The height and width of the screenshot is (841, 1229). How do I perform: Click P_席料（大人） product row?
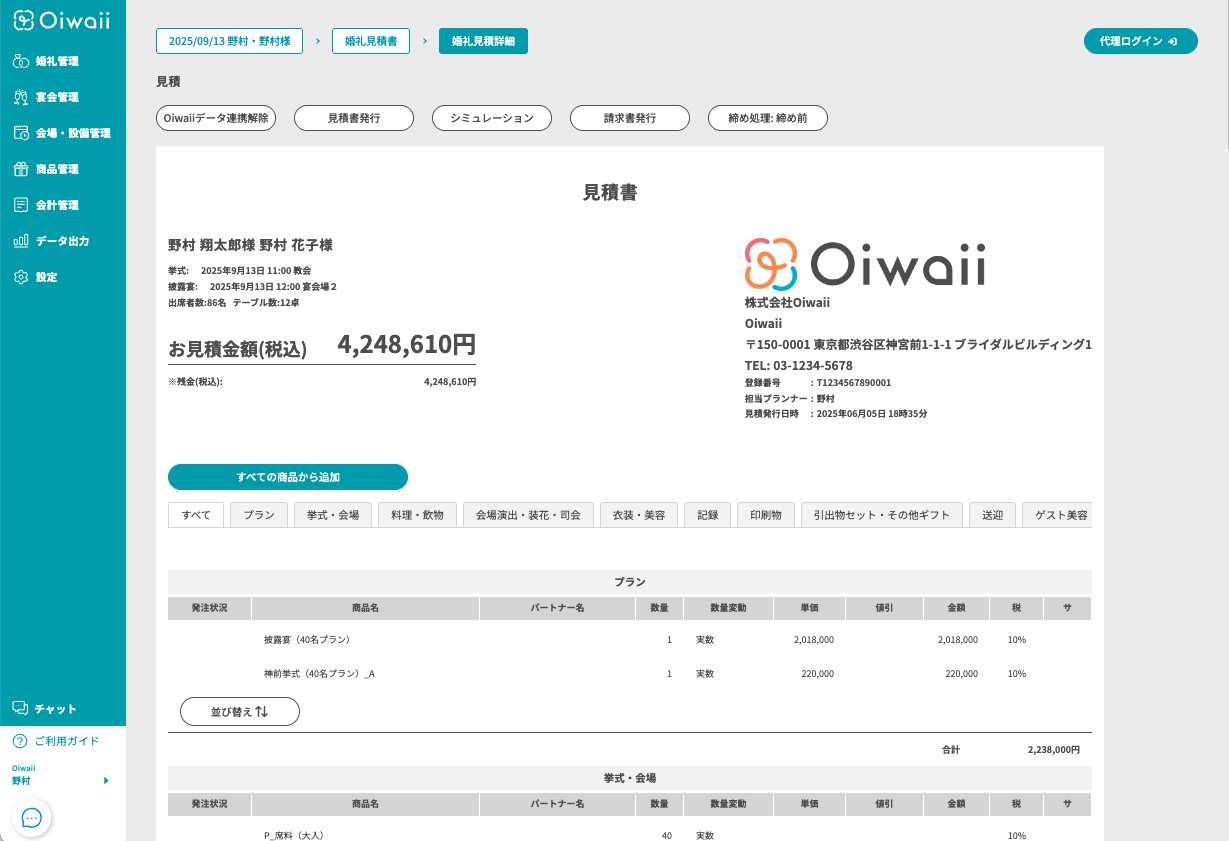(x=630, y=835)
